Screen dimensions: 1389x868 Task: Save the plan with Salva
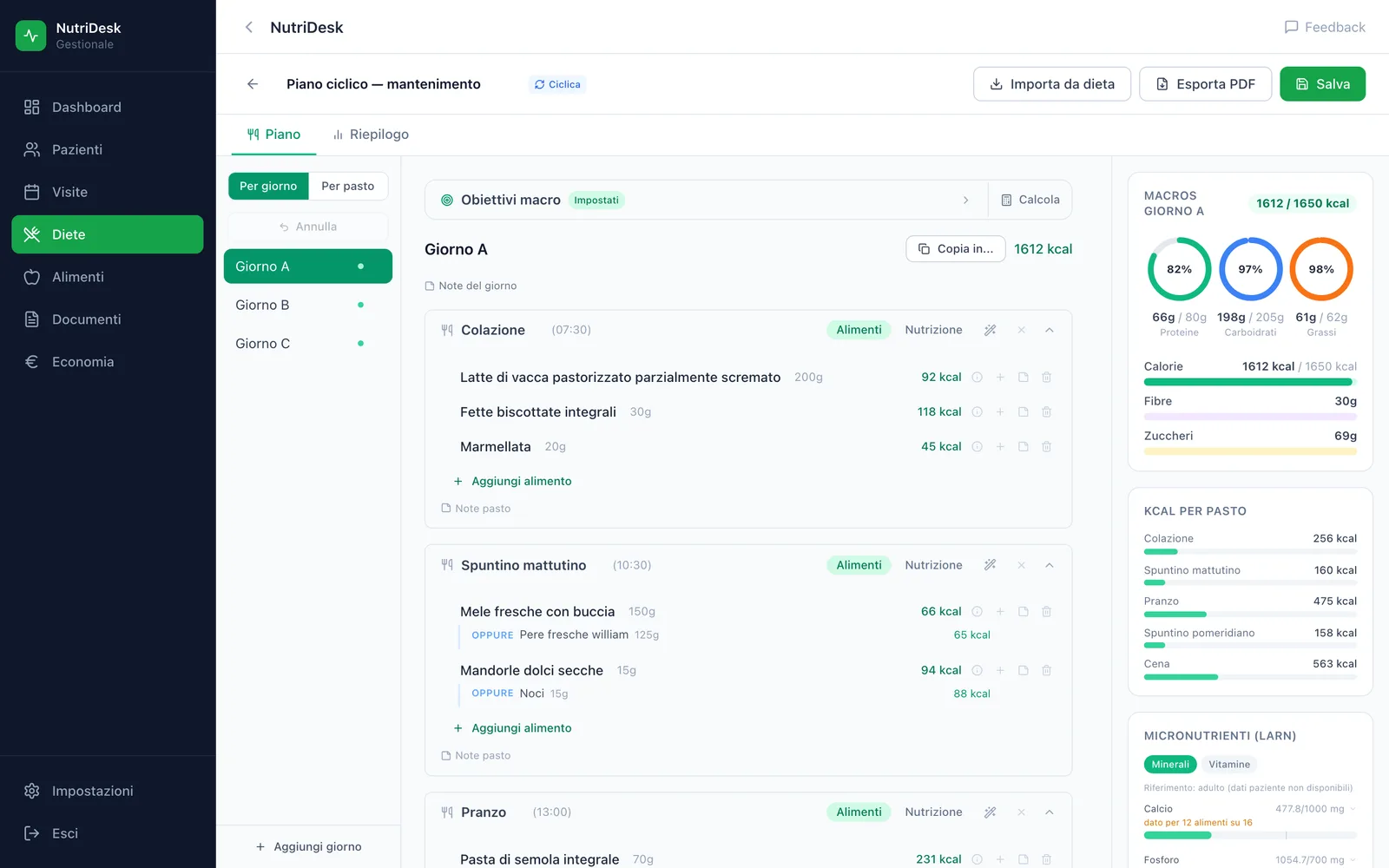point(1322,84)
